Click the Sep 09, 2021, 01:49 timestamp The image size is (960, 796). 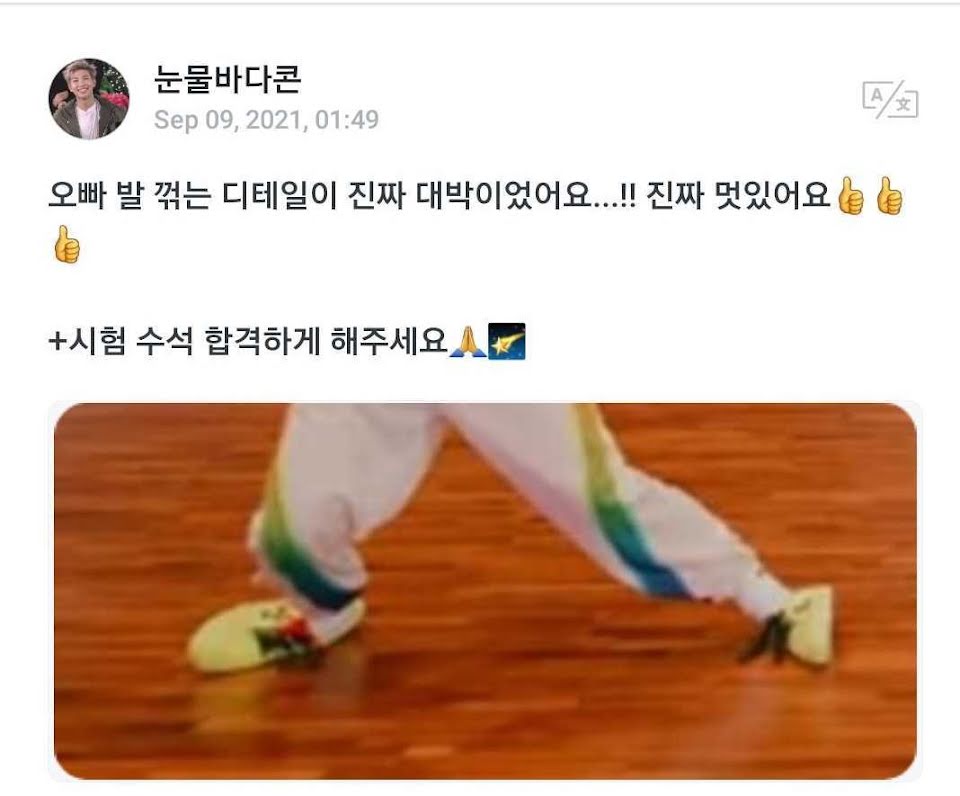pyautogui.click(x=266, y=120)
